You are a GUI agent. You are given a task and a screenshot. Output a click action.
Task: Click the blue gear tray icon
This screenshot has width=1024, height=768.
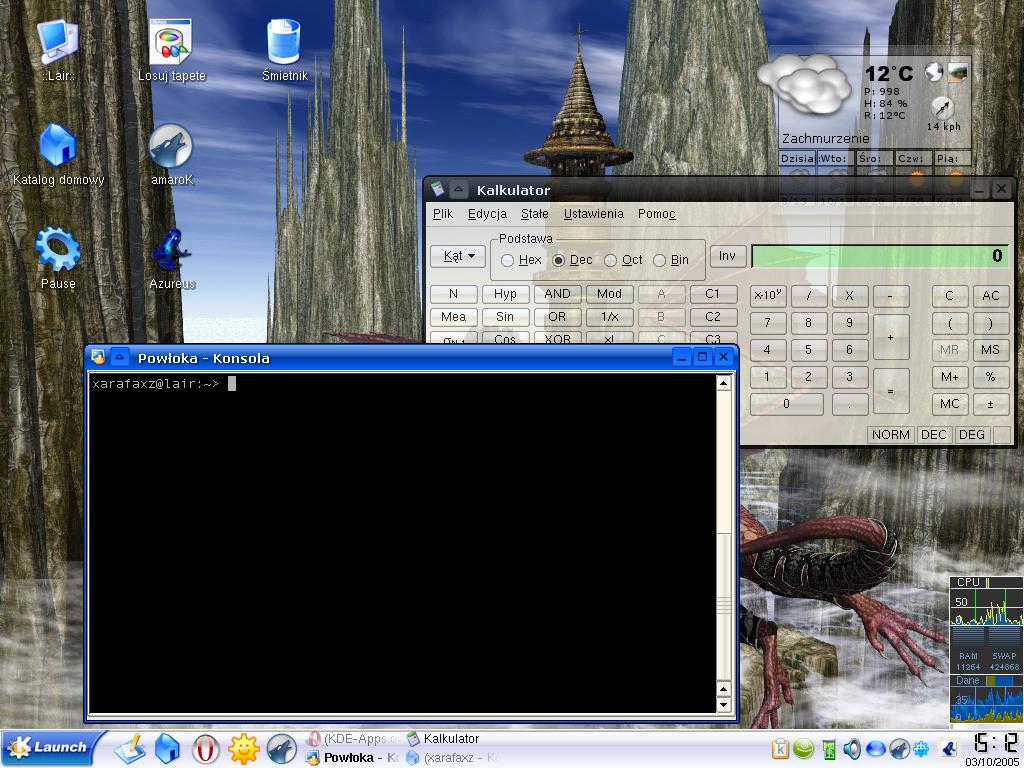tap(922, 748)
